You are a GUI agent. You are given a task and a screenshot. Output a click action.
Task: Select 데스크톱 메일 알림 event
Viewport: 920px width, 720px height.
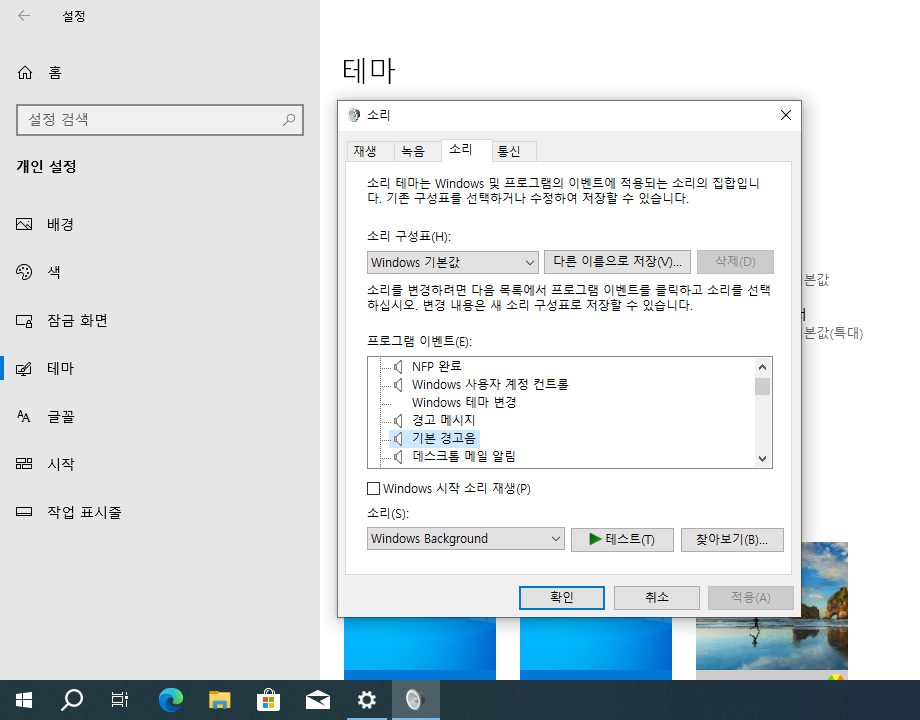[x=464, y=457]
